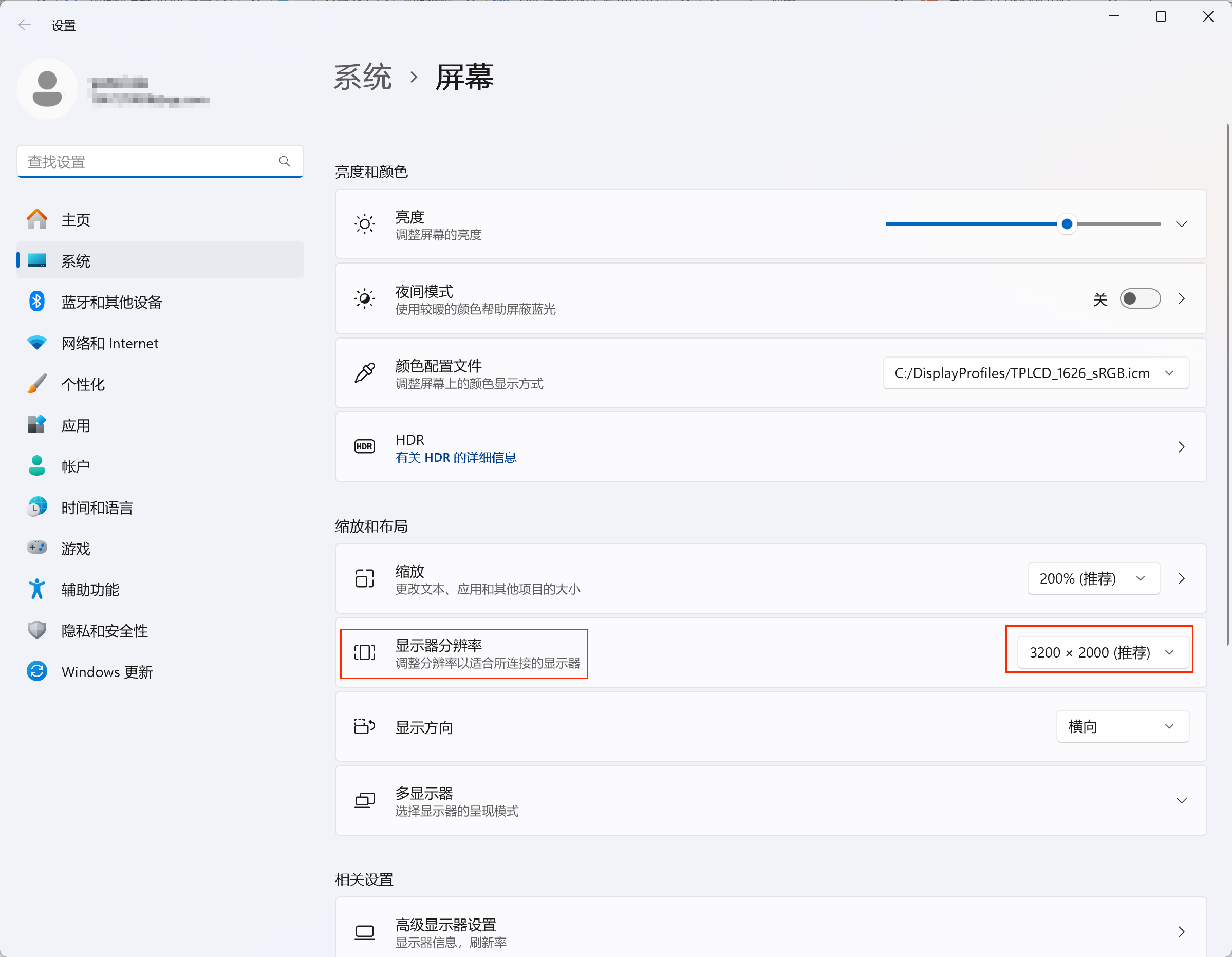Click the 隐私和安全性 shield icon

coord(36,630)
